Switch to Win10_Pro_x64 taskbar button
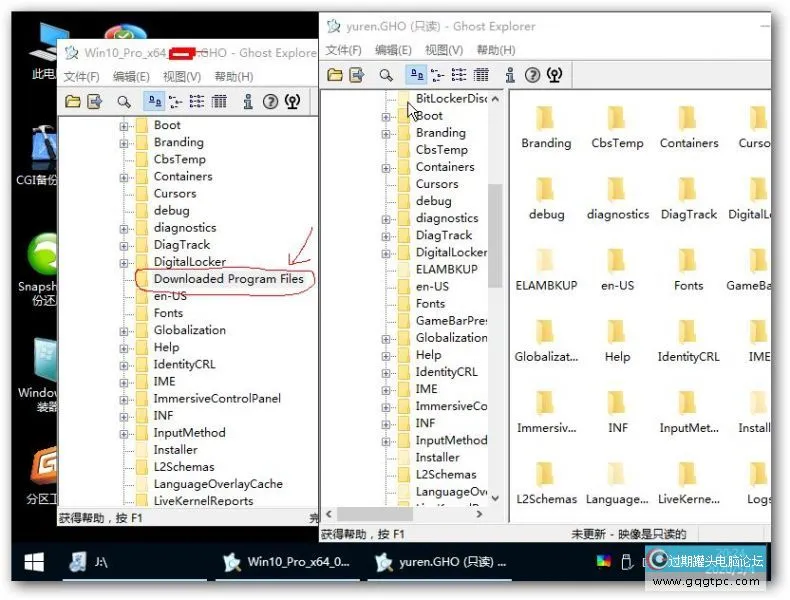Screen dimensions: 790x600 (x=287, y=562)
